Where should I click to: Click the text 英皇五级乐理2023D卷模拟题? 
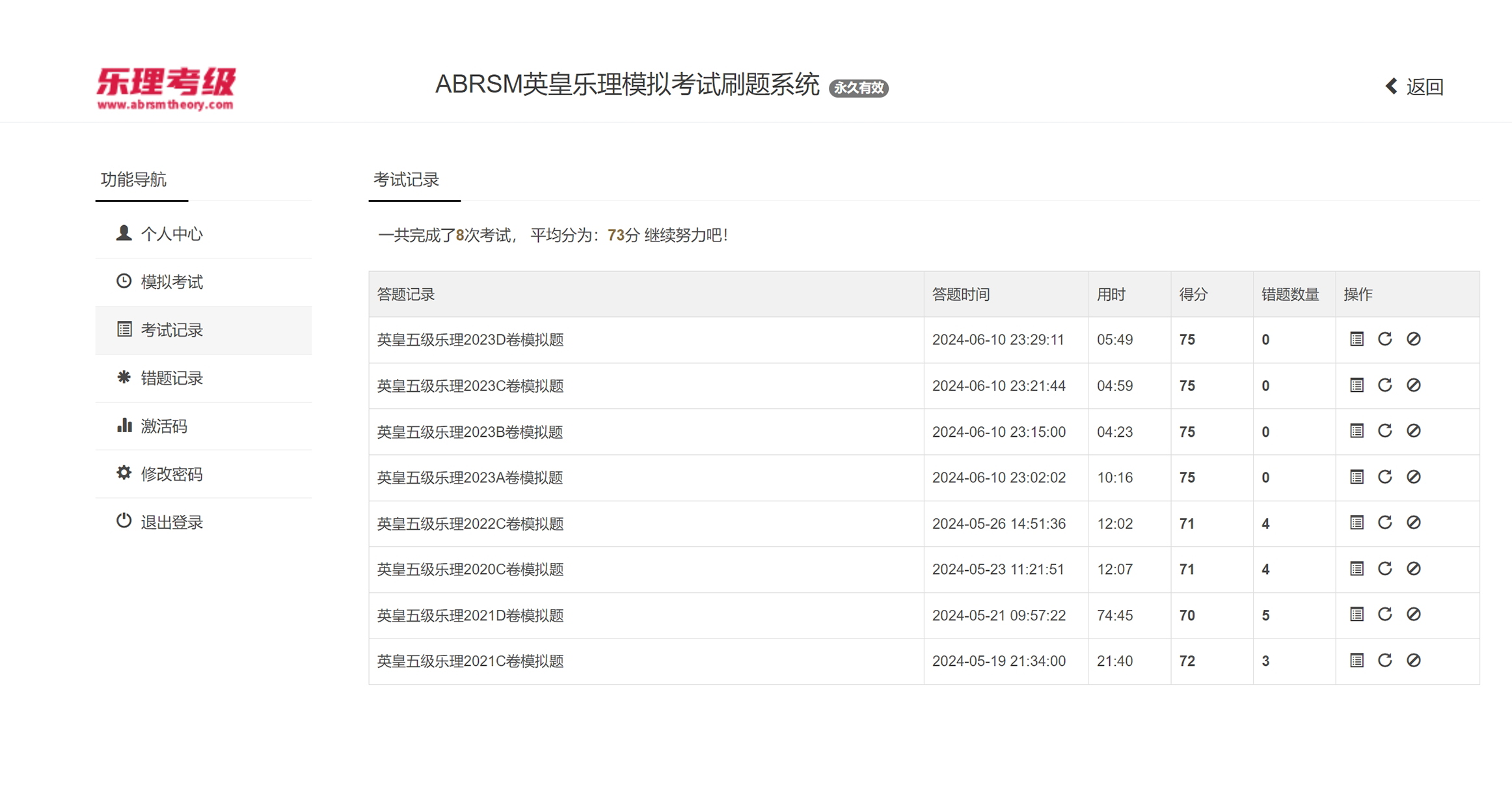tap(470, 340)
